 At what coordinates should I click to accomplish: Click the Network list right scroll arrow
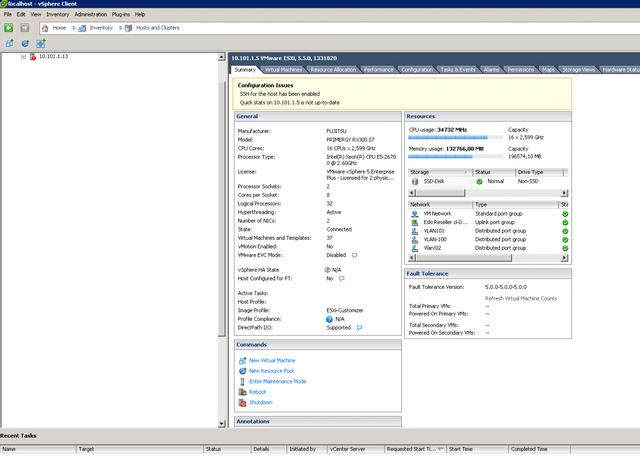click(x=564, y=258)
